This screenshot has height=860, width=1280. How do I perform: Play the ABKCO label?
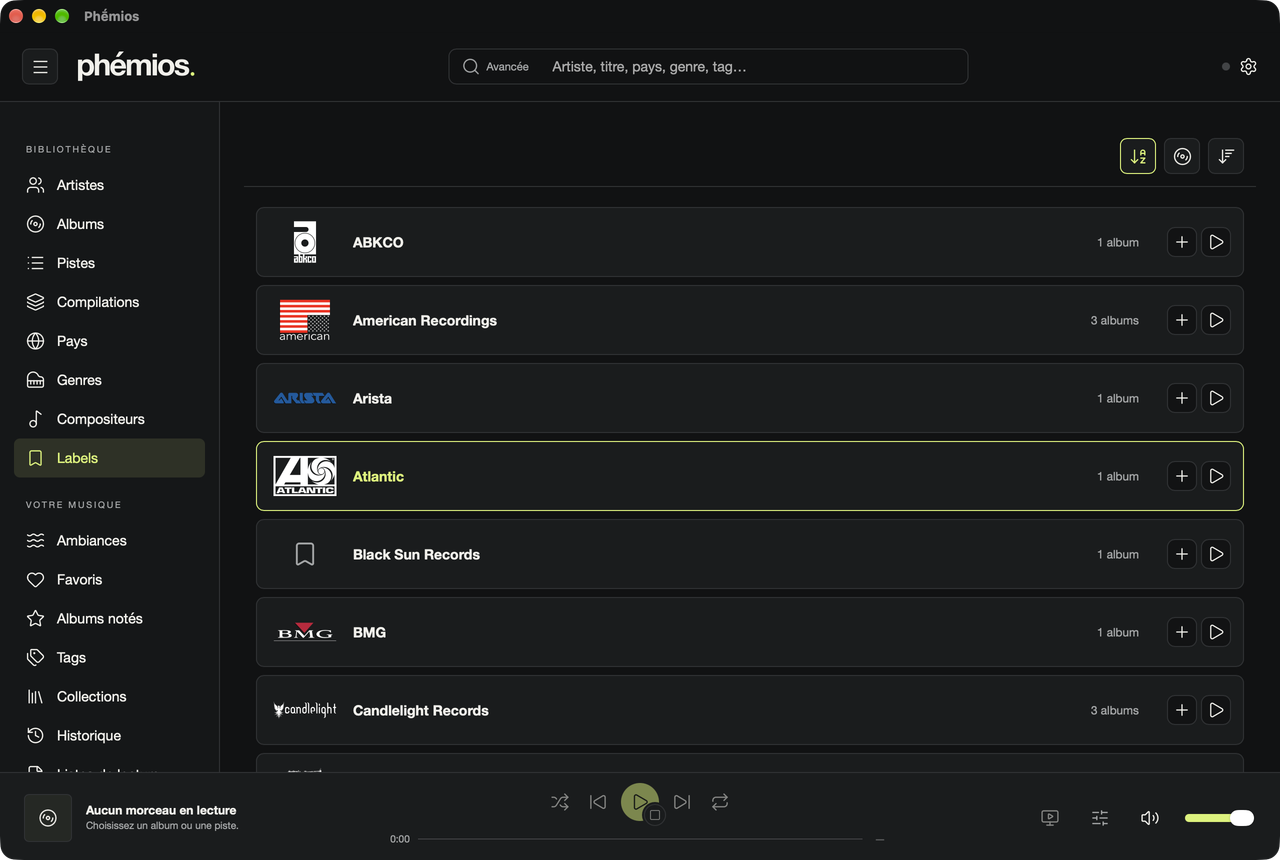pyautogui.click(x=1216, y=242)
